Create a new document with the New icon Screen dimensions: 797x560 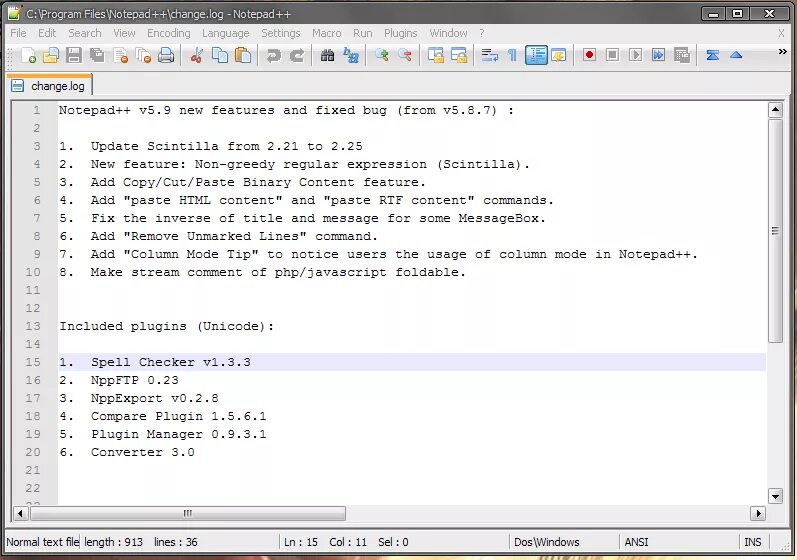(28, 55)
